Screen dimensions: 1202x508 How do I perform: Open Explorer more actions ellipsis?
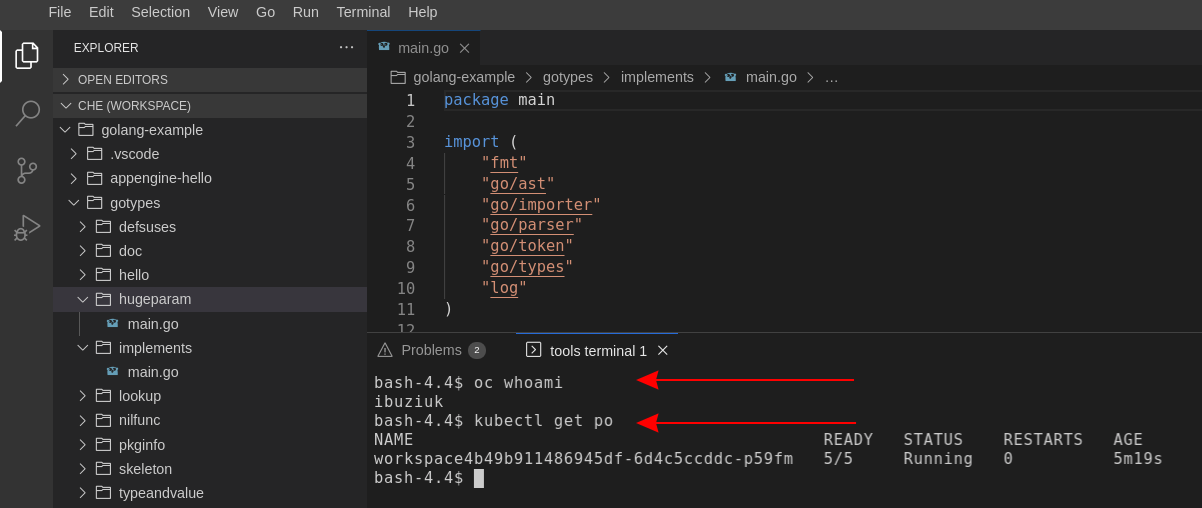click(346, 47)
